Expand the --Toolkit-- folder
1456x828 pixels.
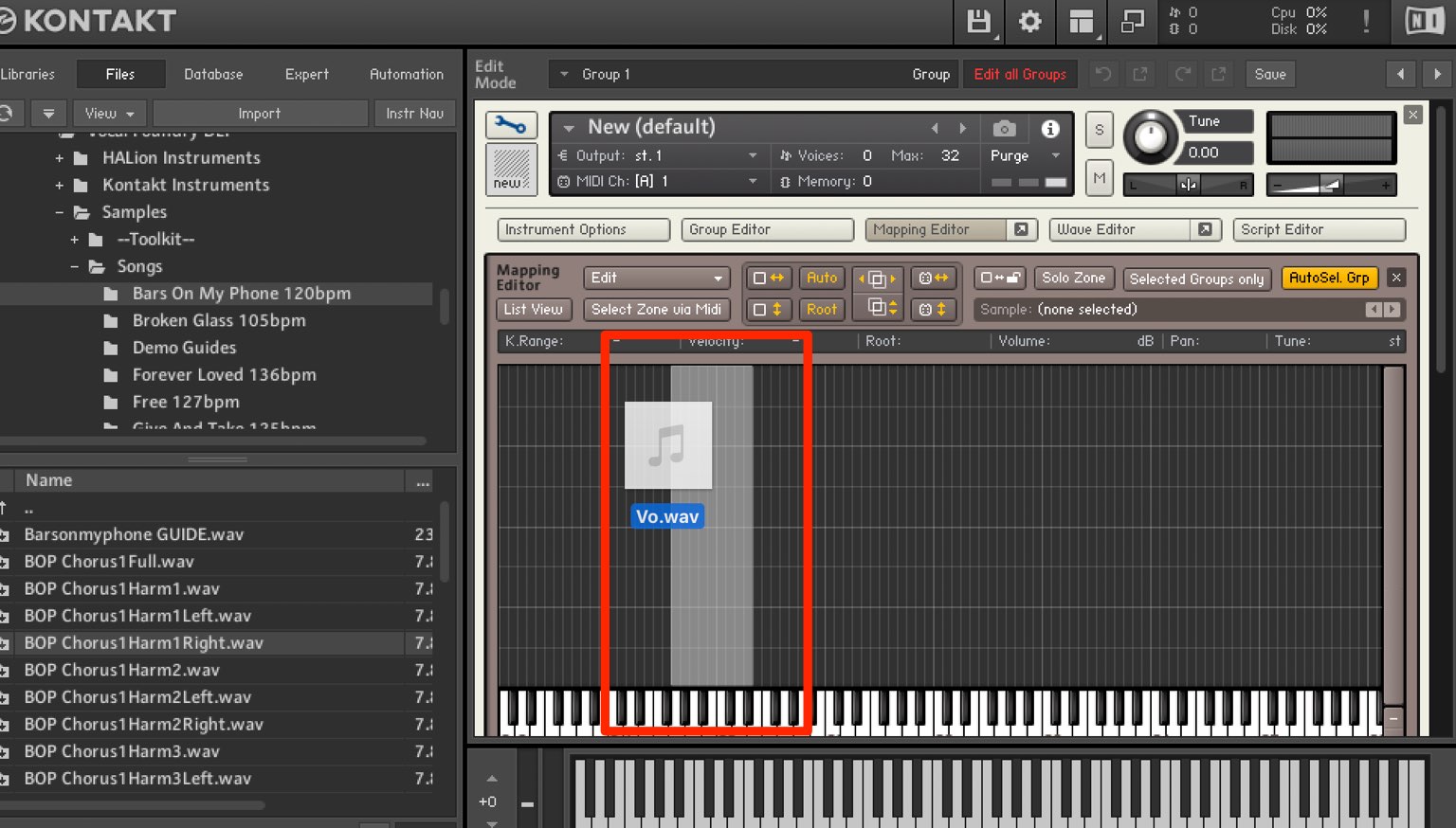coord(75,240)
